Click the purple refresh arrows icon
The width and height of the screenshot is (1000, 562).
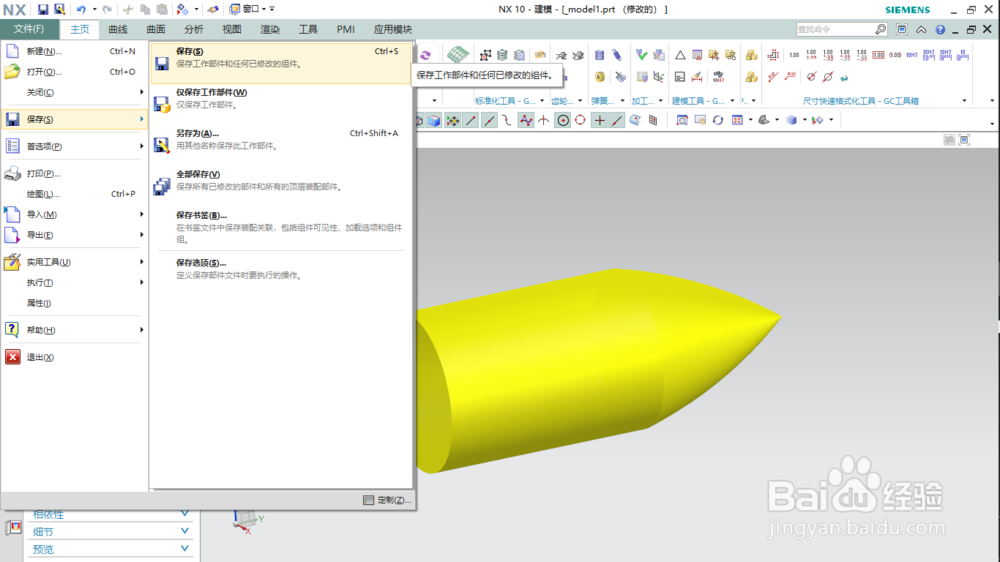click(425, 55)
